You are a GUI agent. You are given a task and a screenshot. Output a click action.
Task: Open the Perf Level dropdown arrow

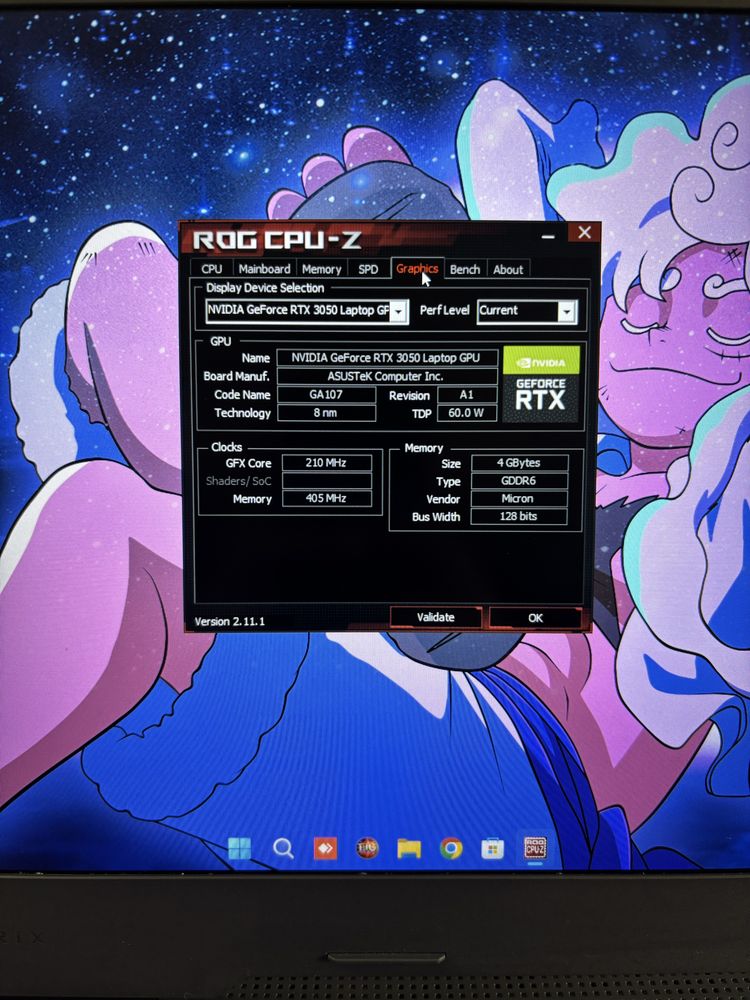(566, 311)
